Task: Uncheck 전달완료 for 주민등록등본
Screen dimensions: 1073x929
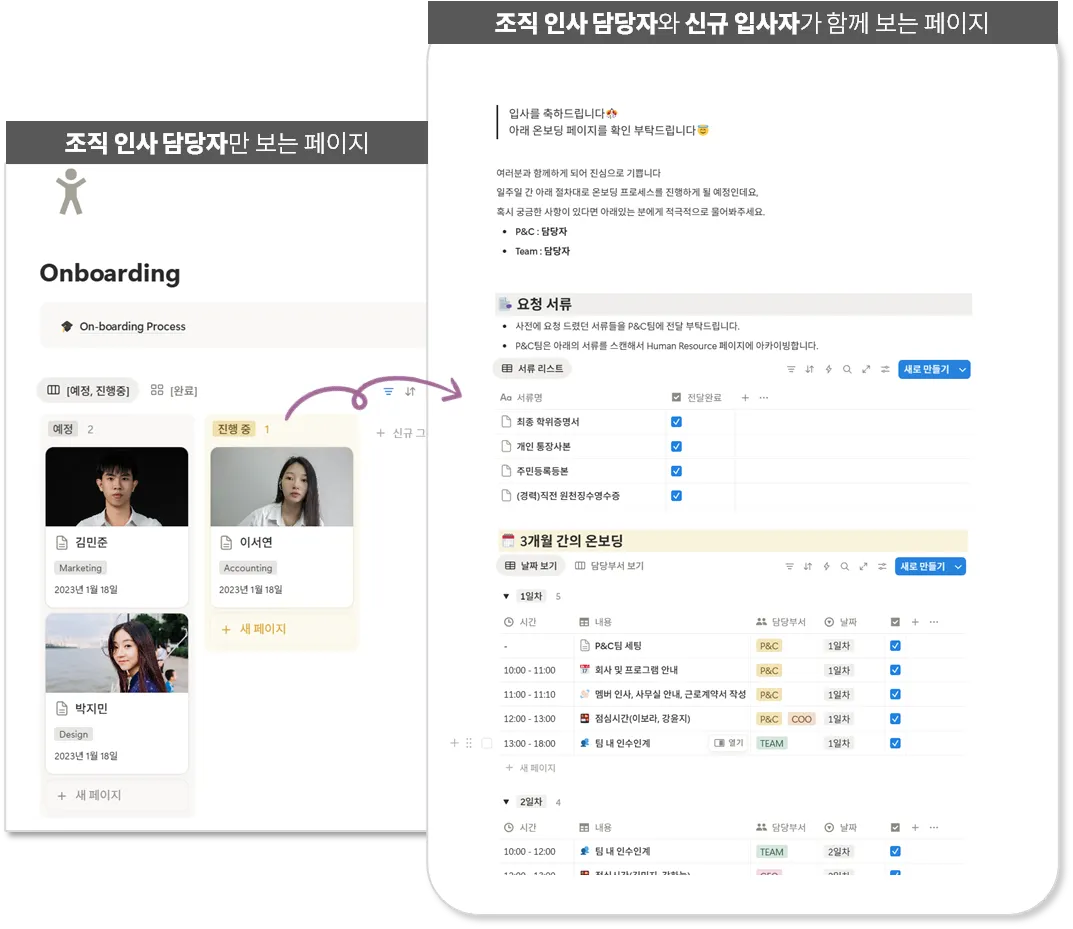Action: click(x=676, y=471)
